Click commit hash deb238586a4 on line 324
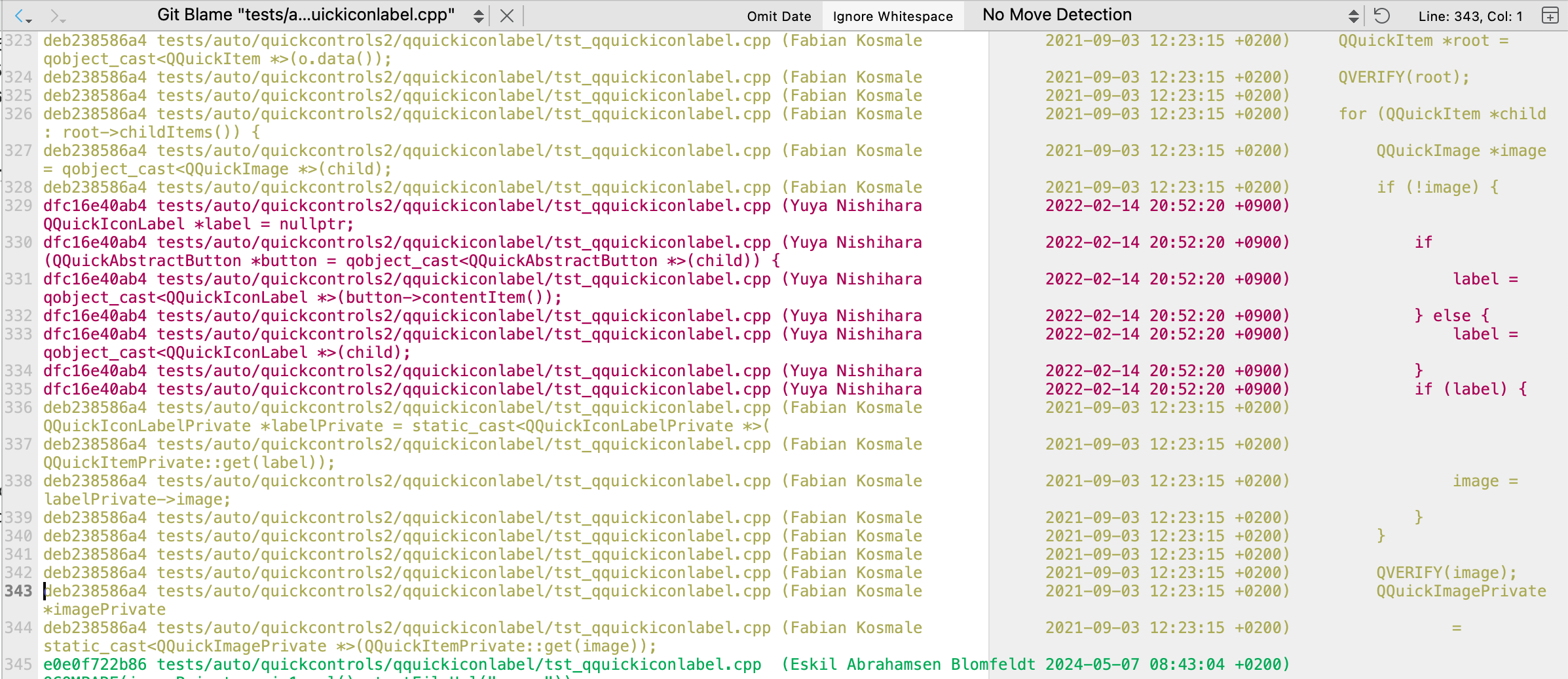 pyautogui.click(x=95, y=77)
